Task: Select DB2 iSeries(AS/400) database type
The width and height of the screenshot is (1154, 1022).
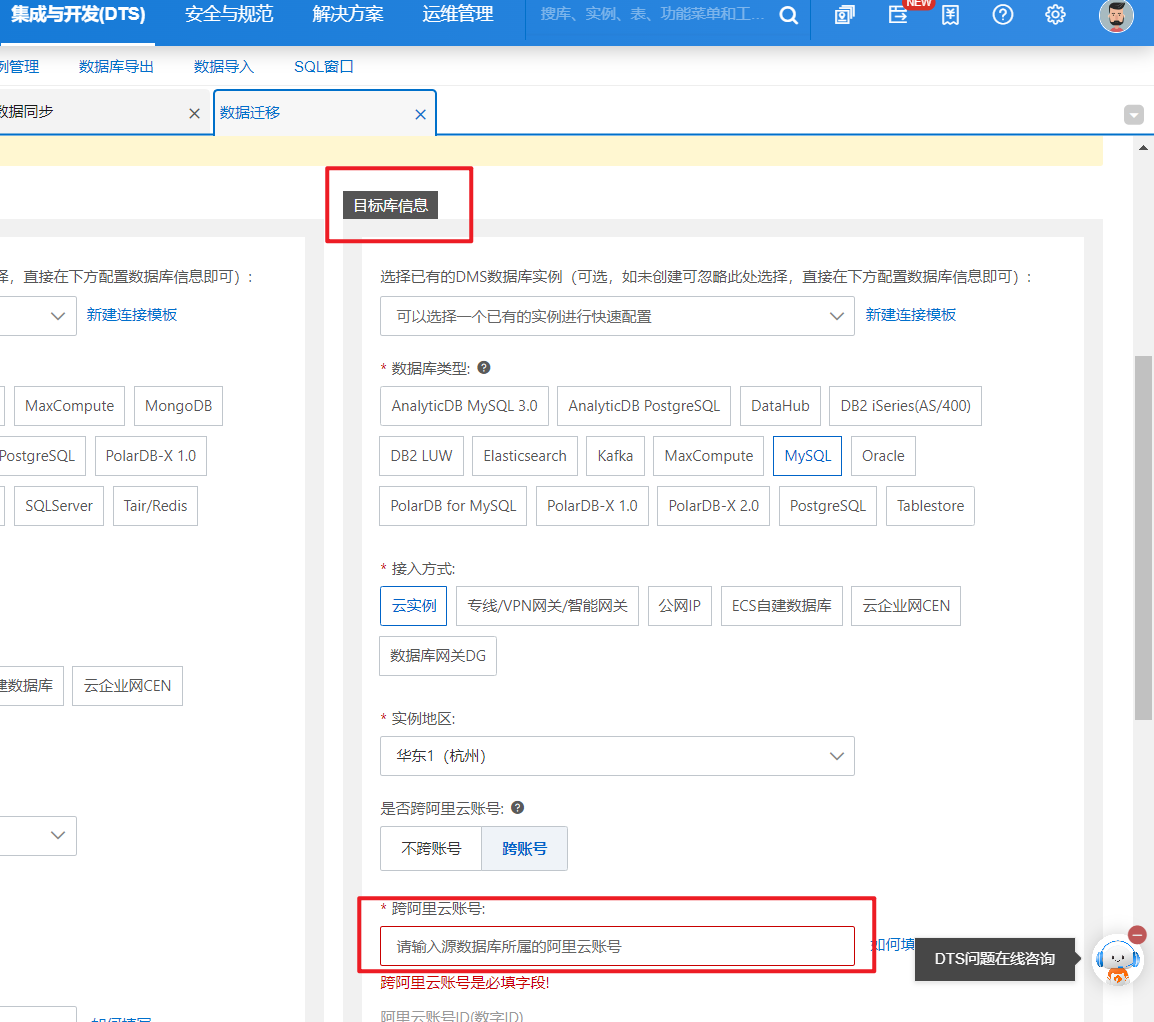Action: coord(905,406)
